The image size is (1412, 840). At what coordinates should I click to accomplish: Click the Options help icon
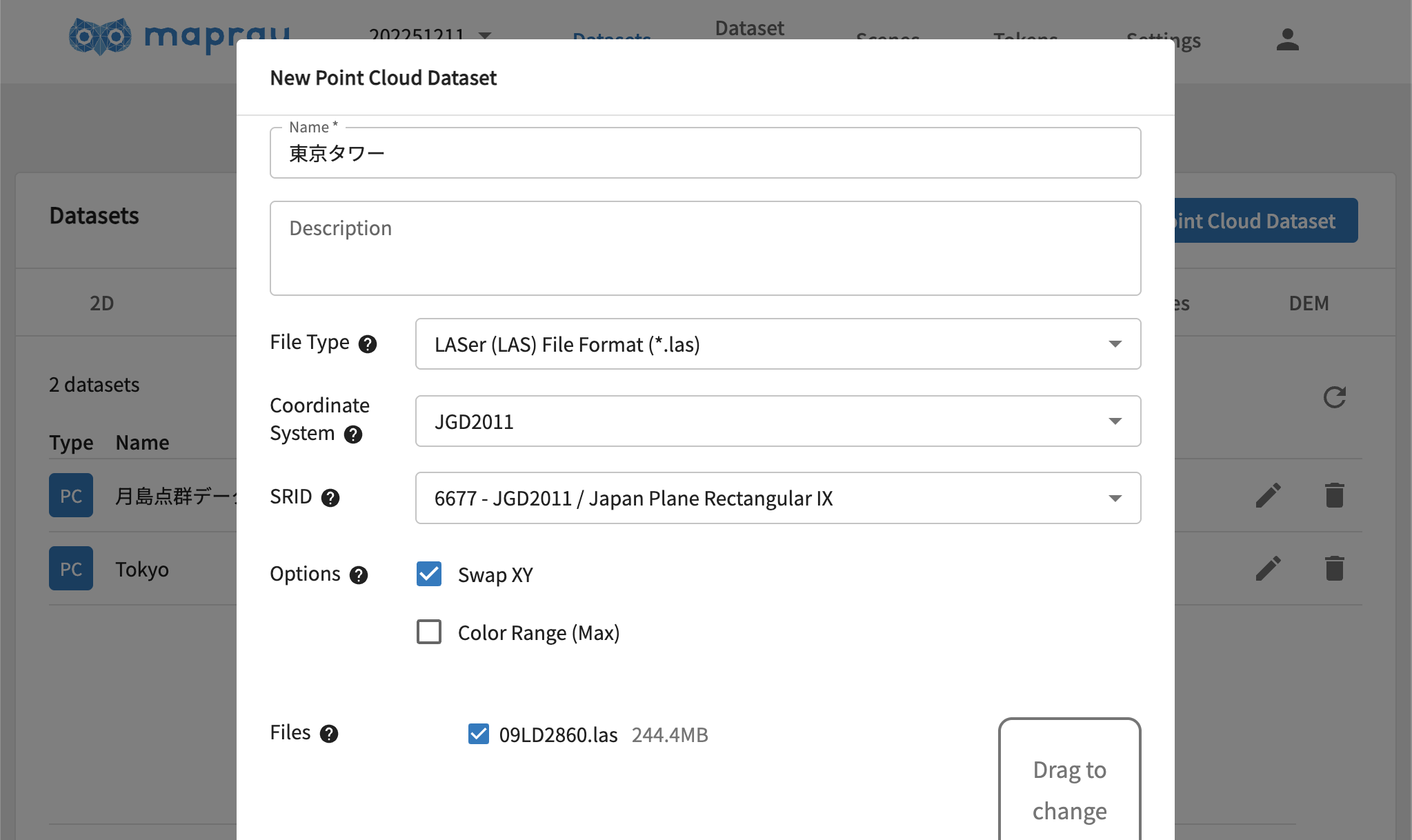(359, 575)
